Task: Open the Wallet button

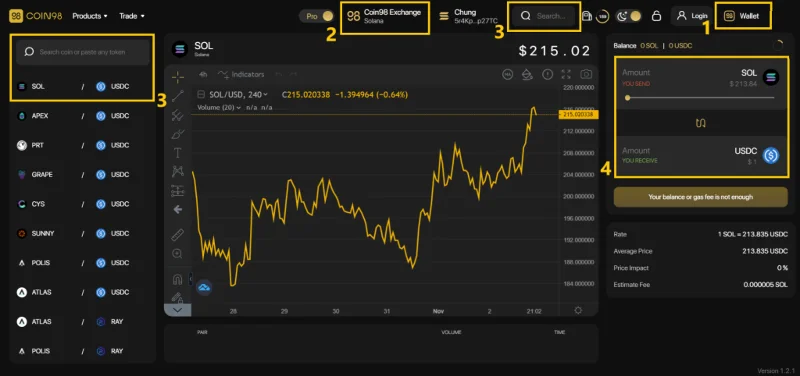Action: (x=742, y=16)
